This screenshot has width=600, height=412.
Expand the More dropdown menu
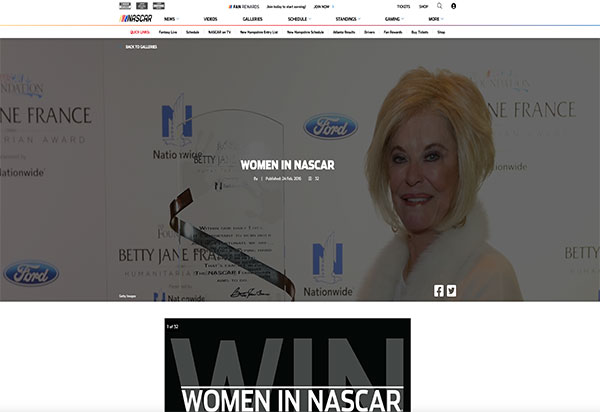click(x=436, y=19)
